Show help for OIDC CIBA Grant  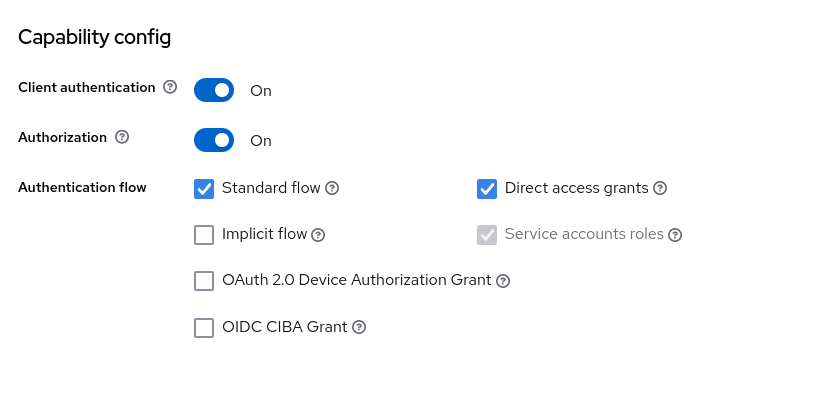tap(359, 327)
